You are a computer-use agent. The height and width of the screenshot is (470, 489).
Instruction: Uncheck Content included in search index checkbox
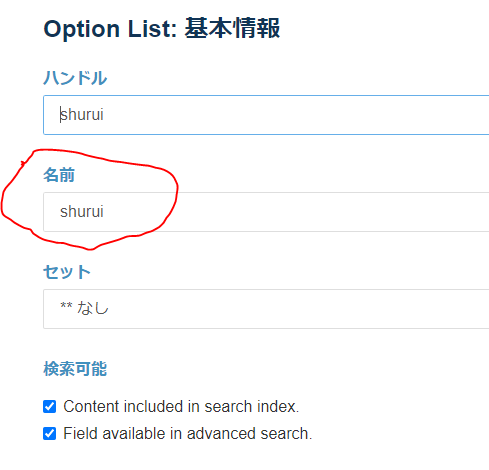(49, 407)
